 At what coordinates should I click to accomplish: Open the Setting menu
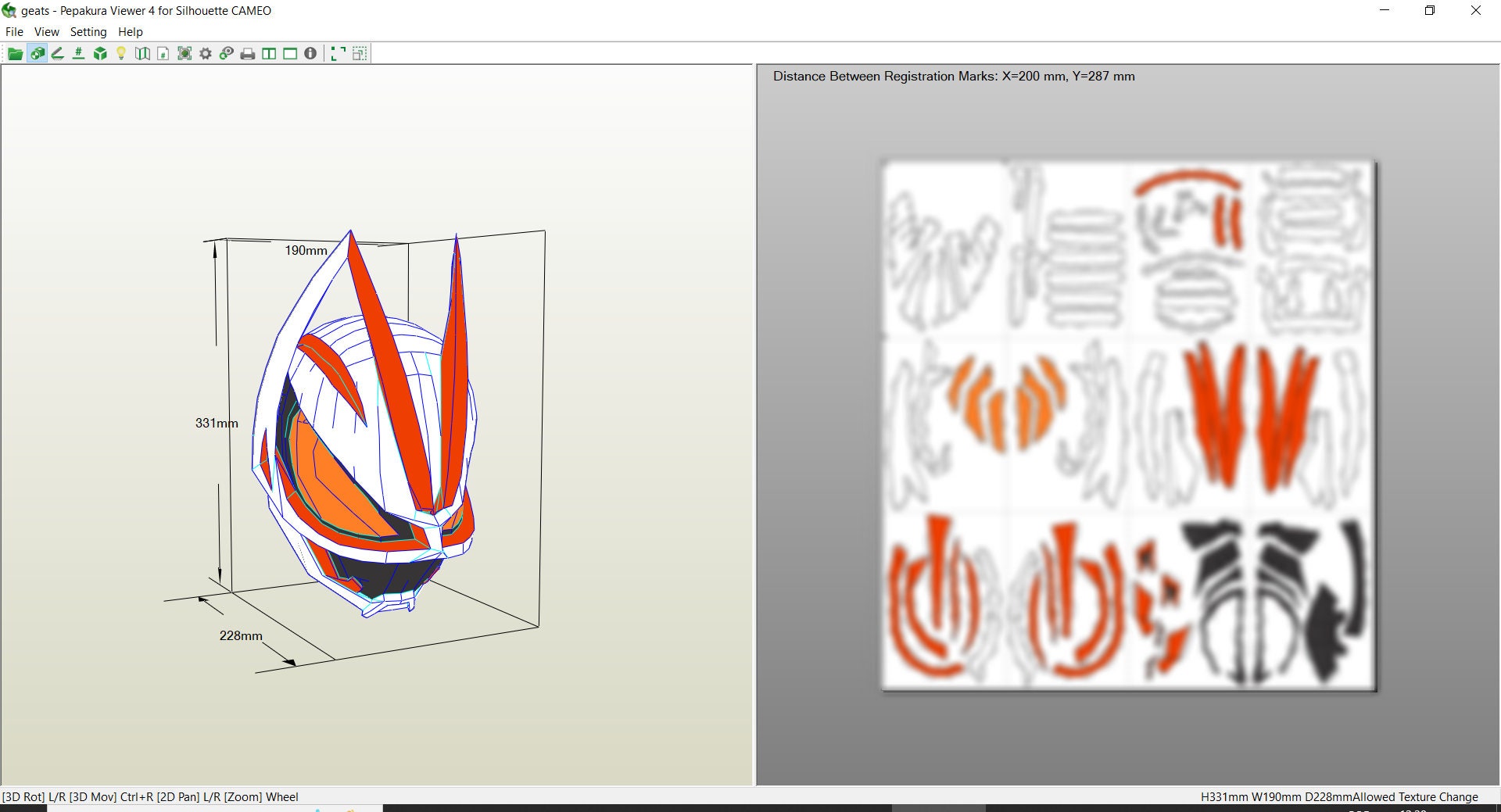(x=88, y=32)
